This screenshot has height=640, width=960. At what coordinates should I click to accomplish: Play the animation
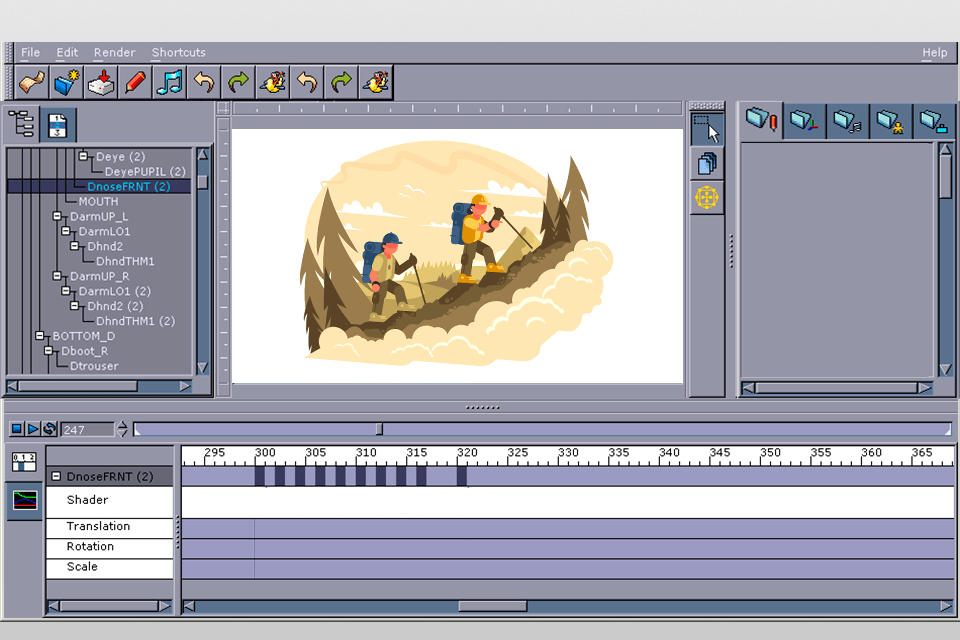click(x=33, y=429)
